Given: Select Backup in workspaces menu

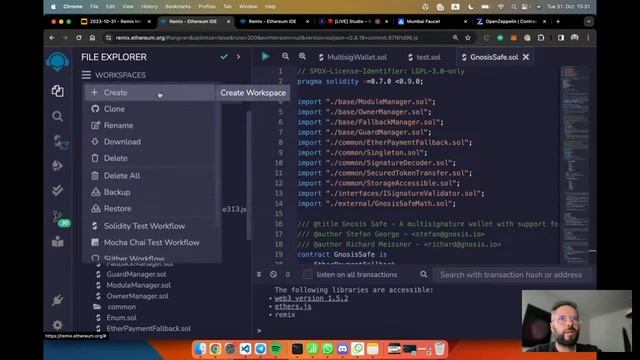Looking at the screenshot, I should [x=149, y=192].
